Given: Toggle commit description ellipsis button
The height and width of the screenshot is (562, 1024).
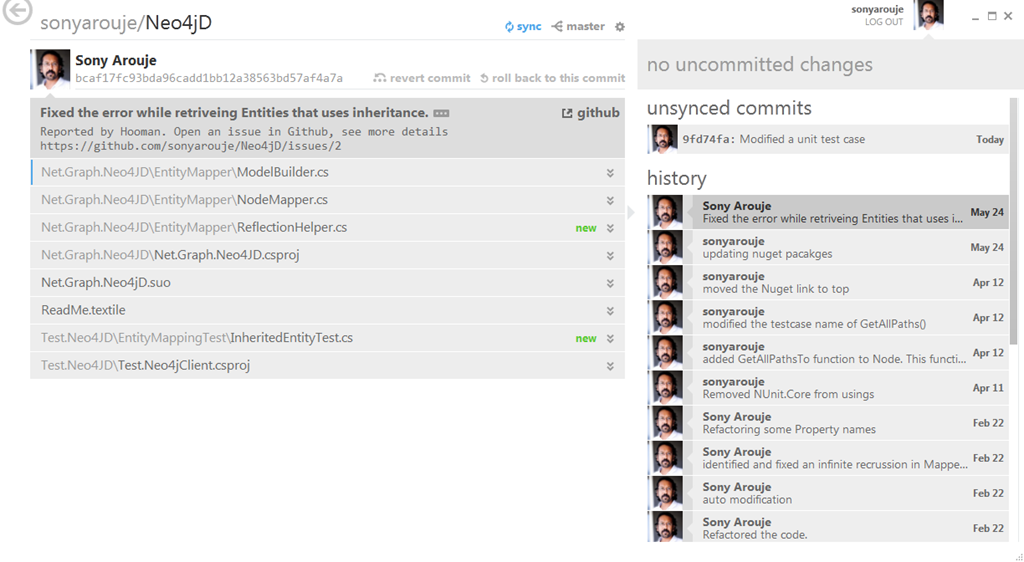Looking at the screenshot, I should coord(441,113).
